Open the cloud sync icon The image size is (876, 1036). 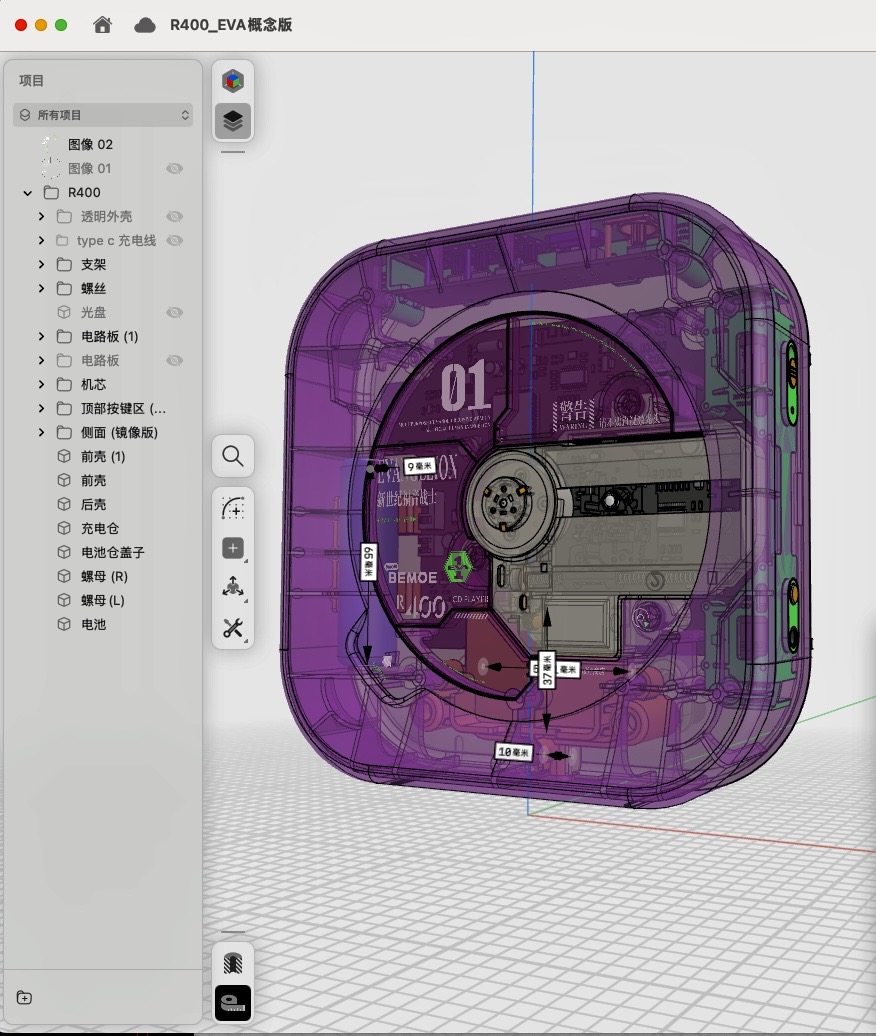click(145, 25)
